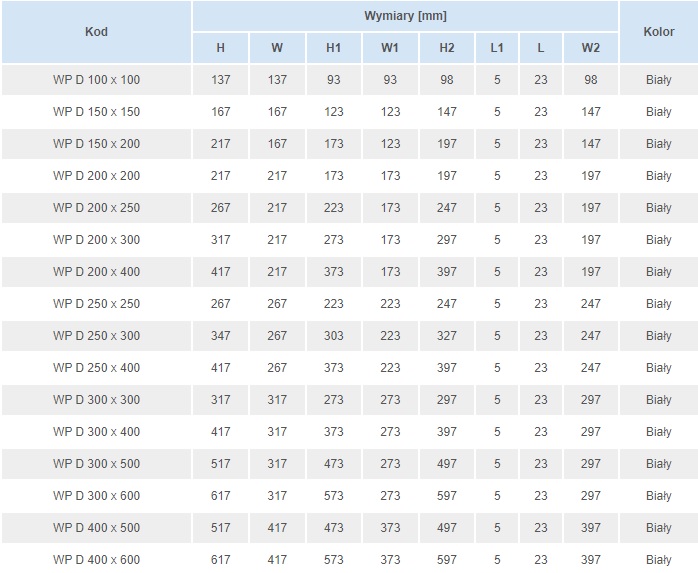The height and width of the screenshot is (573, 698).
Task: Click the WP D 200 x 400 code
Action: tap(96, 272)
